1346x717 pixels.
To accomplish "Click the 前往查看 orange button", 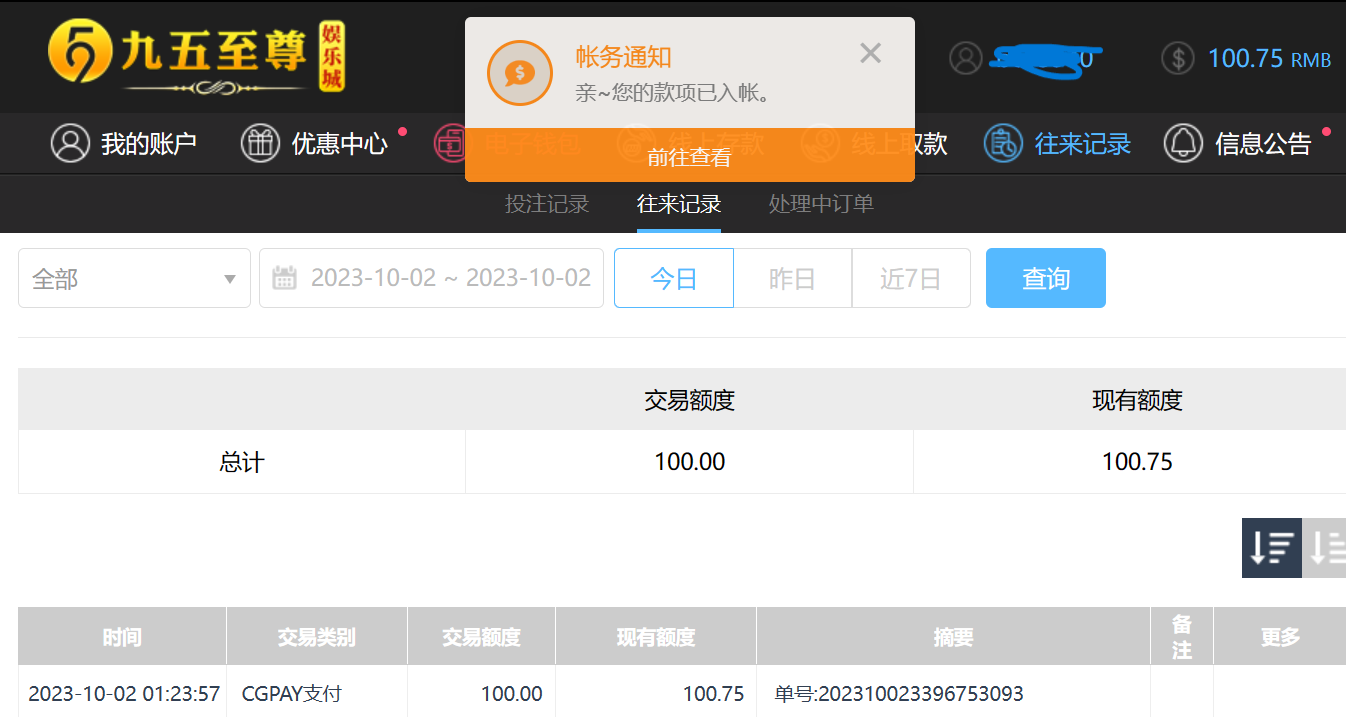I will pyautogui.click(x=689, y=156).
